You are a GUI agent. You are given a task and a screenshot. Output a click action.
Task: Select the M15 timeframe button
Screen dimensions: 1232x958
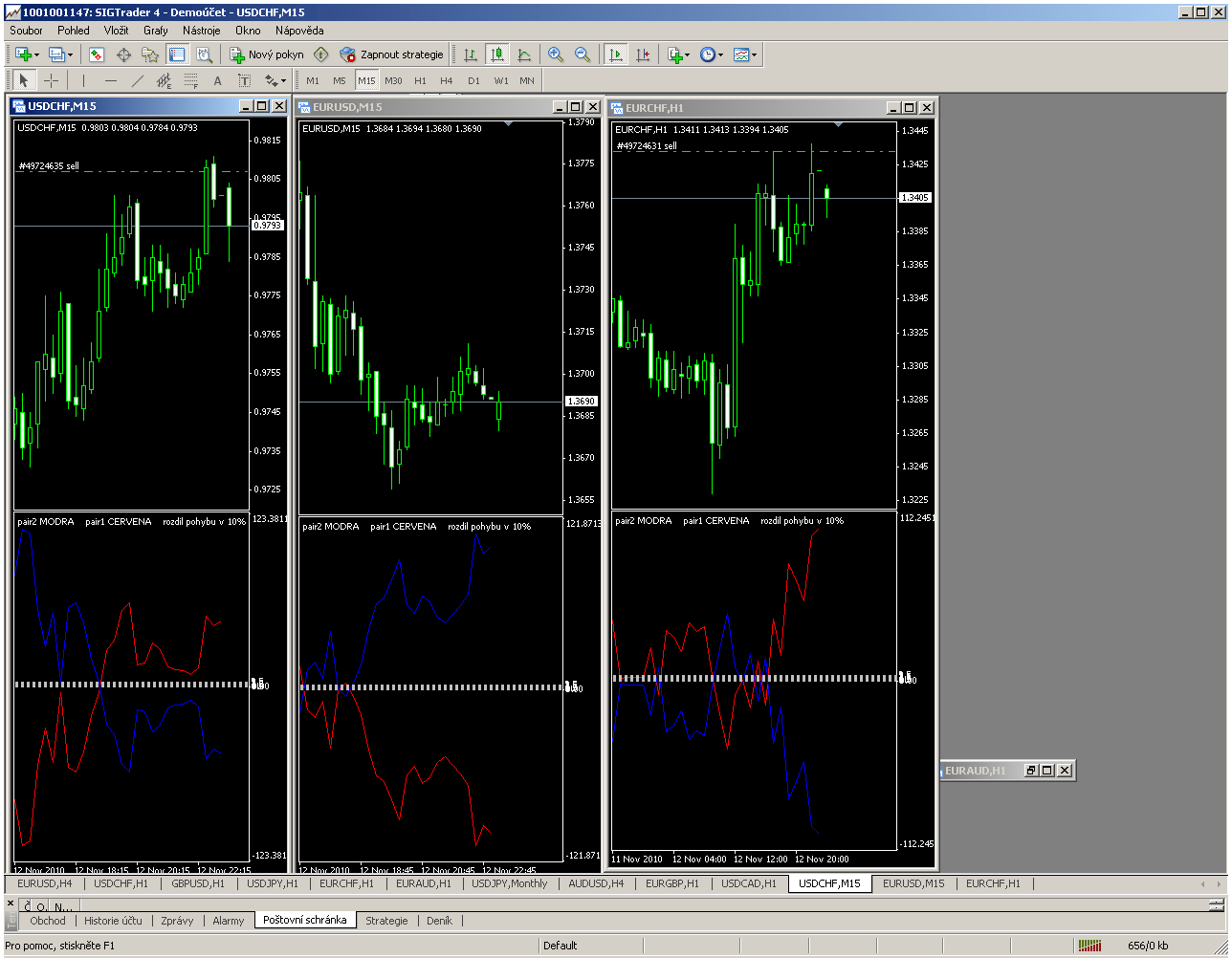click(x=366, y=80)
